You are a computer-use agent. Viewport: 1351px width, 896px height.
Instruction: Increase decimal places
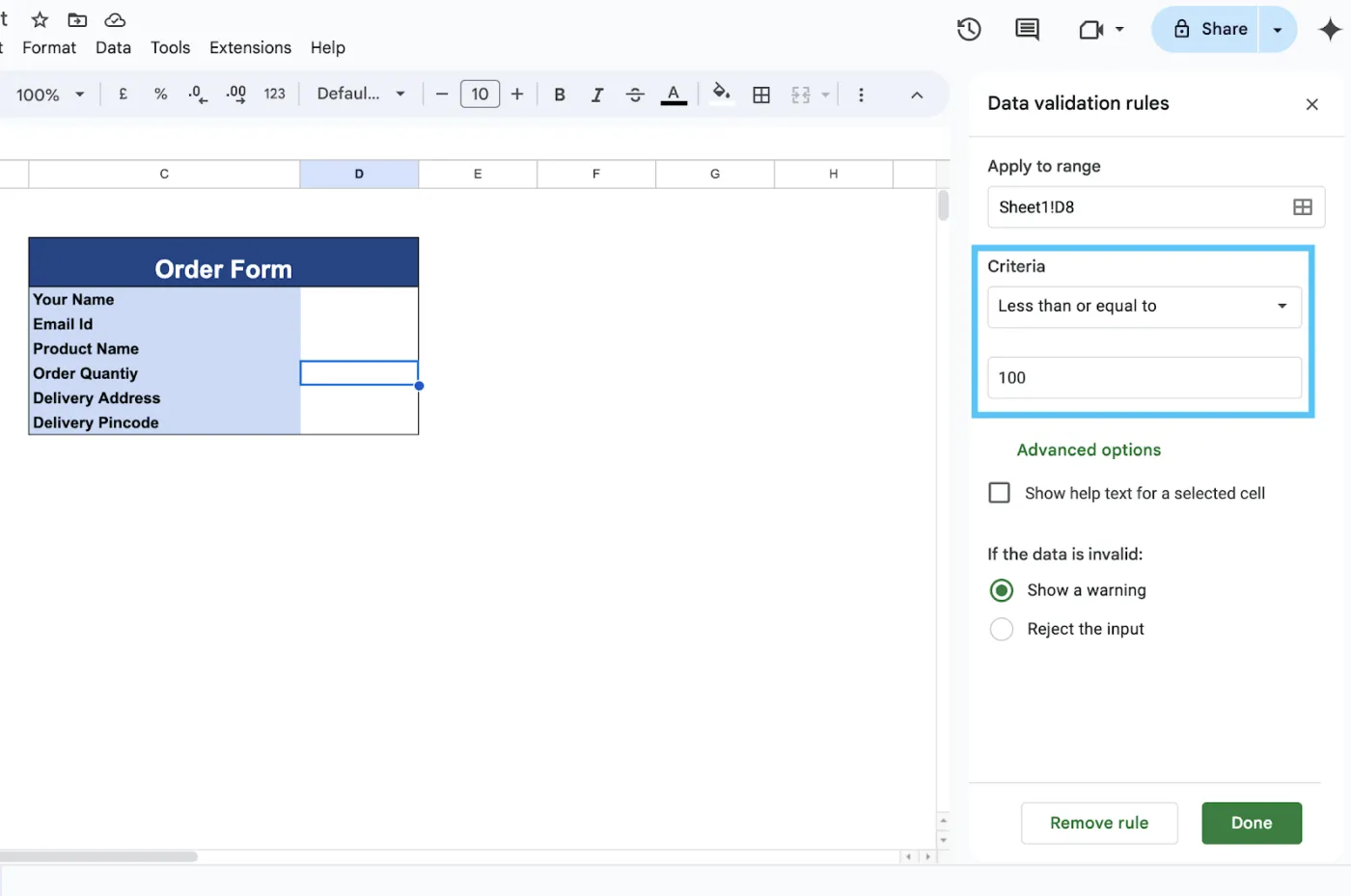[234, 94]
